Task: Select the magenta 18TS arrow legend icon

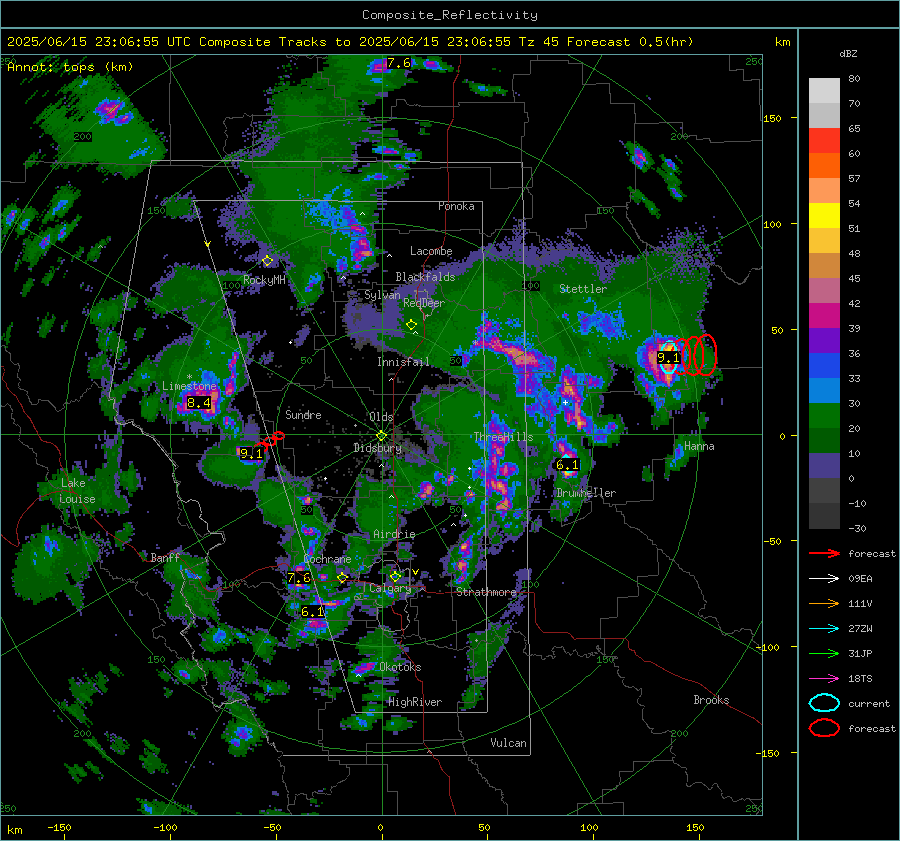Action: [x=824, y=679]
